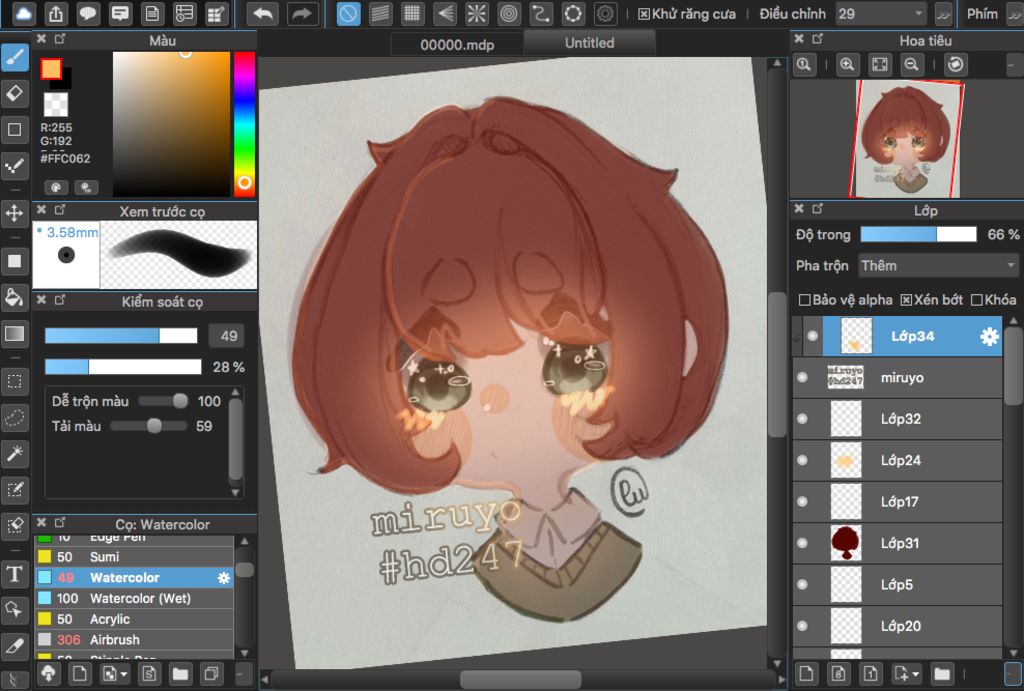
Task: Select the Text tool
Action: pos(14,573)
